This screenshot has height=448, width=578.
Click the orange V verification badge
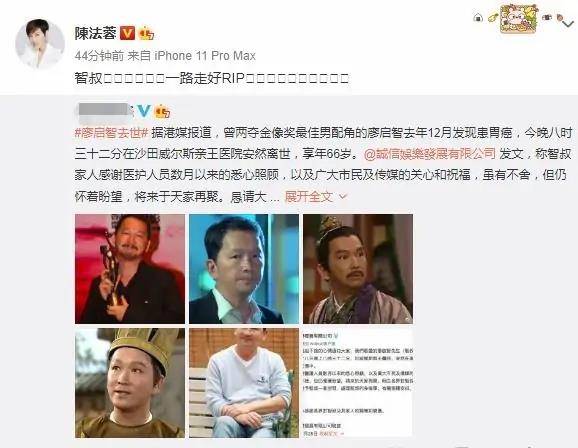pyautogui.click(x=128, y=33)
